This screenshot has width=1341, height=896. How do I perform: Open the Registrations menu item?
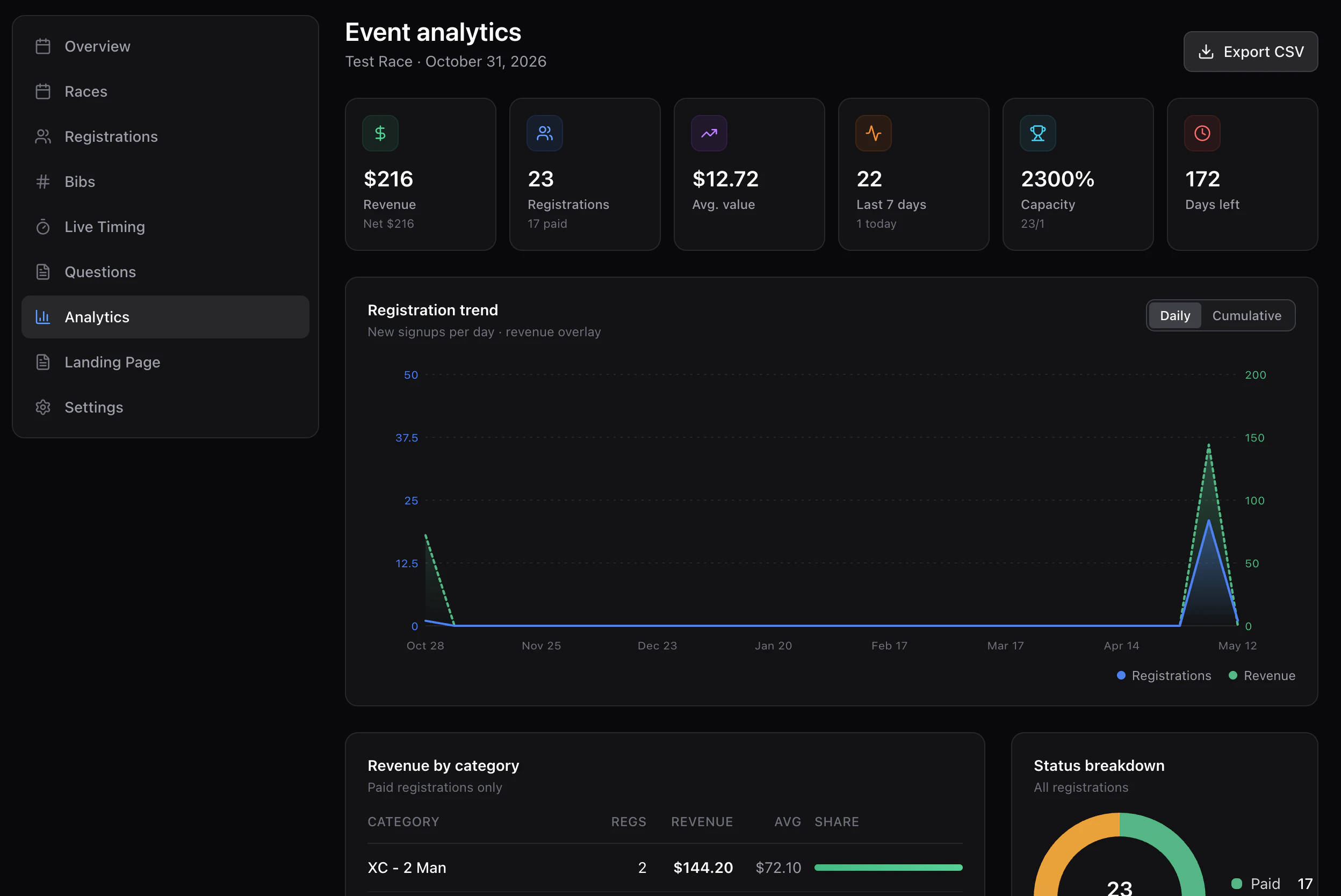coord(165,136)
